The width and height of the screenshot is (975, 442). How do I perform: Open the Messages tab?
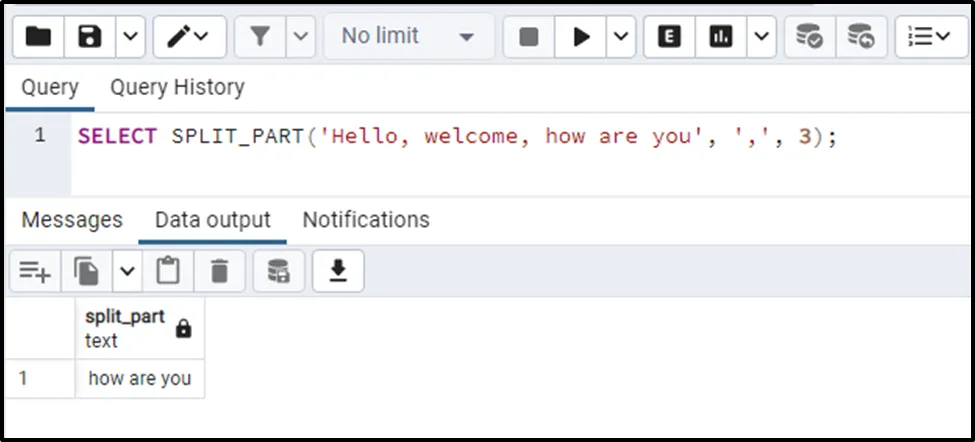point(72,220)
